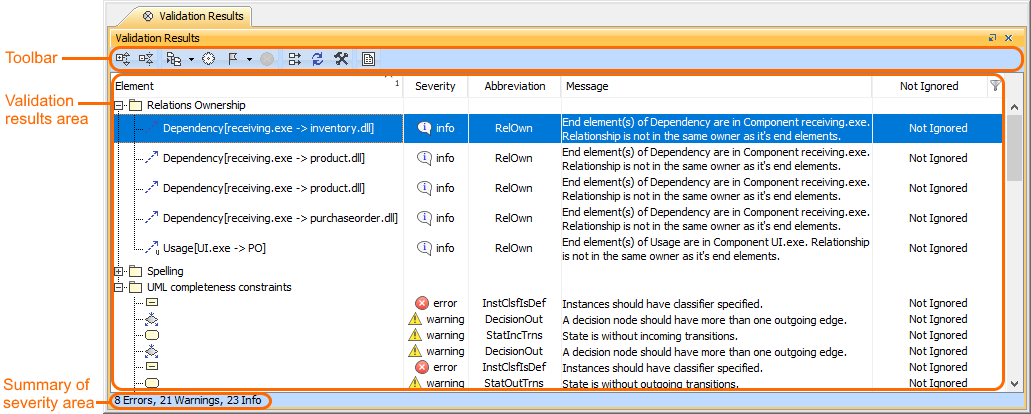
Task: Expand the Spelling tree node
Action: coord(119,271)
